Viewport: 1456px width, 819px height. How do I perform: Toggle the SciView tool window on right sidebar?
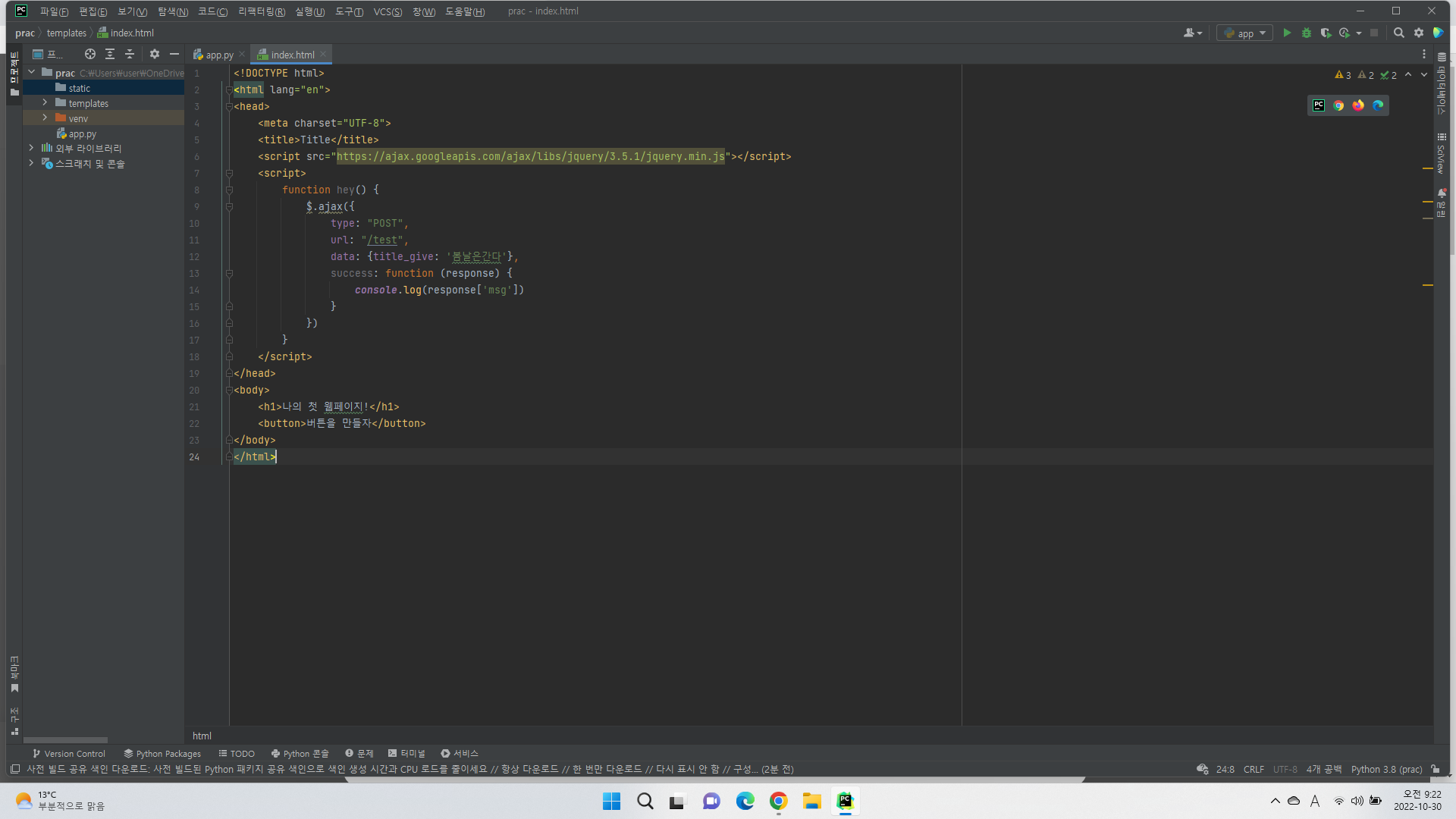click(x=1442, y=154)
